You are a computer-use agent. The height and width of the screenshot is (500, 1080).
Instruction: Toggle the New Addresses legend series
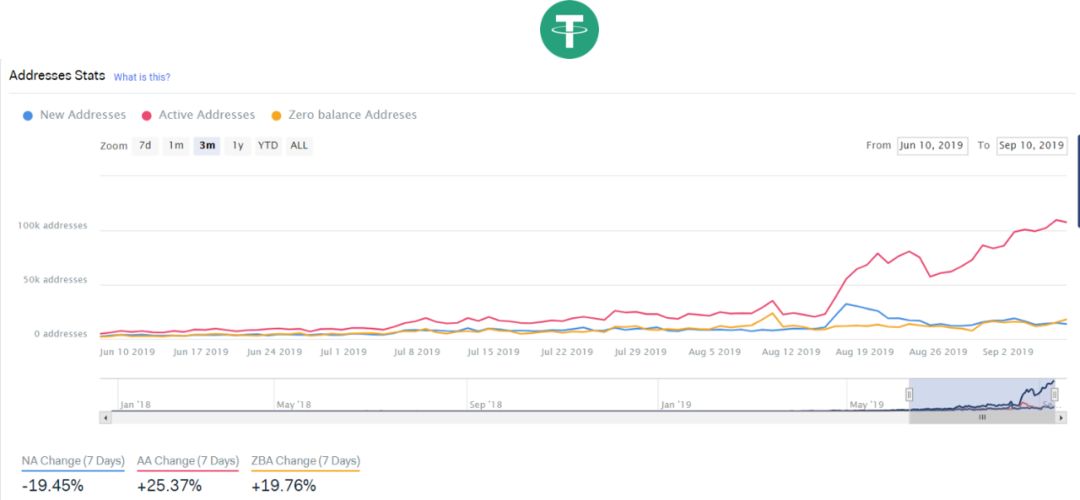(74, 115)
